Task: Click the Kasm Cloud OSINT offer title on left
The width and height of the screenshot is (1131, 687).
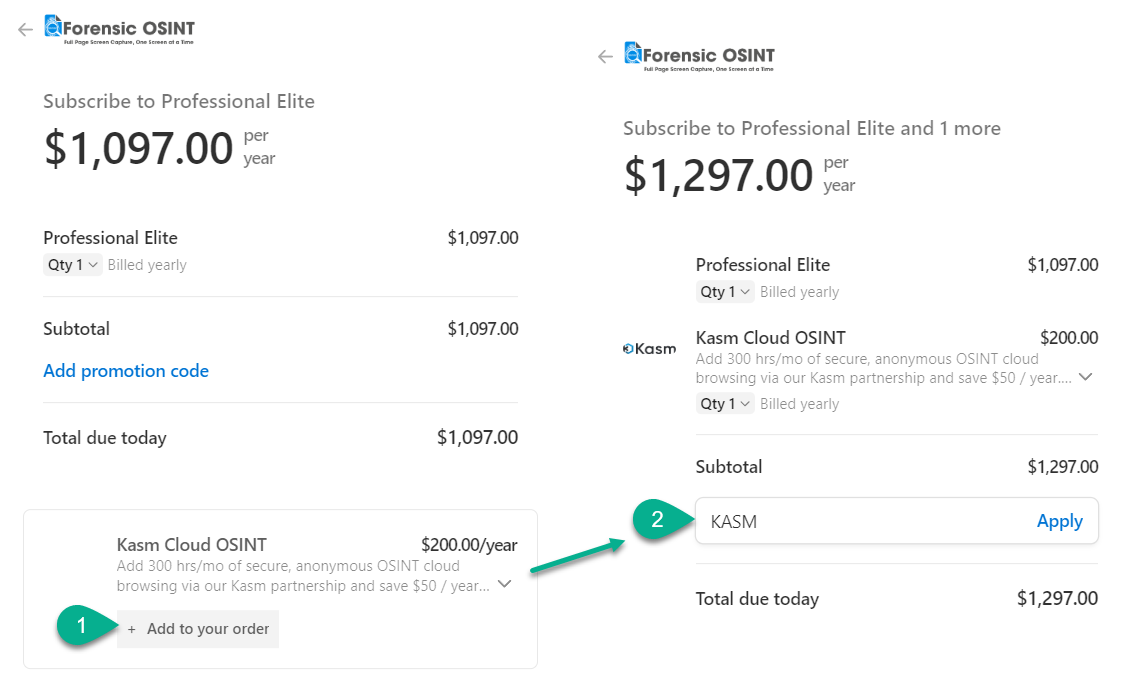Action: [x=192, y=545]
